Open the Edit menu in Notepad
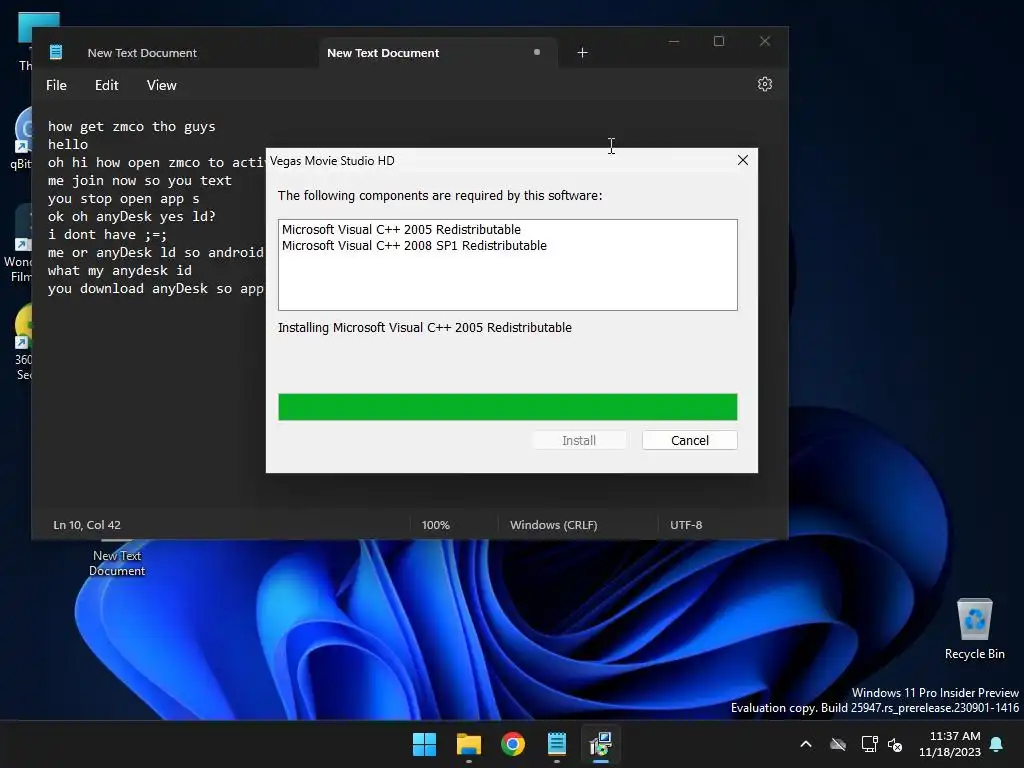This screenshot has height=768, width=1024. pos(106,86)
